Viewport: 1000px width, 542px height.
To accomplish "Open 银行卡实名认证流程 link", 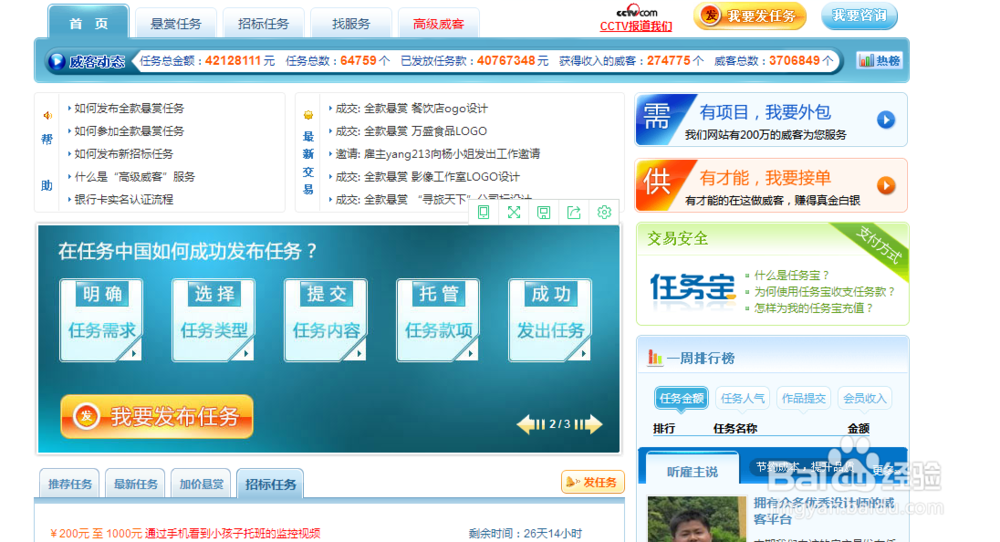I will [x=124, y=200].
